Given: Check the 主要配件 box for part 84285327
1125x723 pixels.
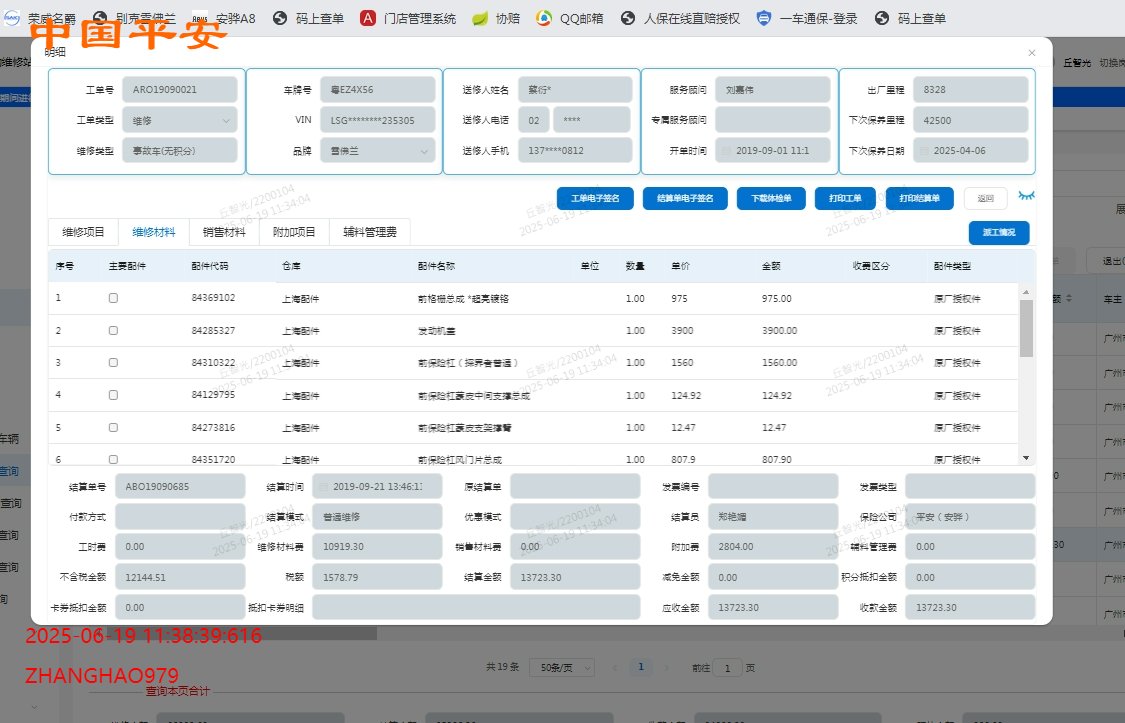Looking at the screenshot, I should click(113, 331).
